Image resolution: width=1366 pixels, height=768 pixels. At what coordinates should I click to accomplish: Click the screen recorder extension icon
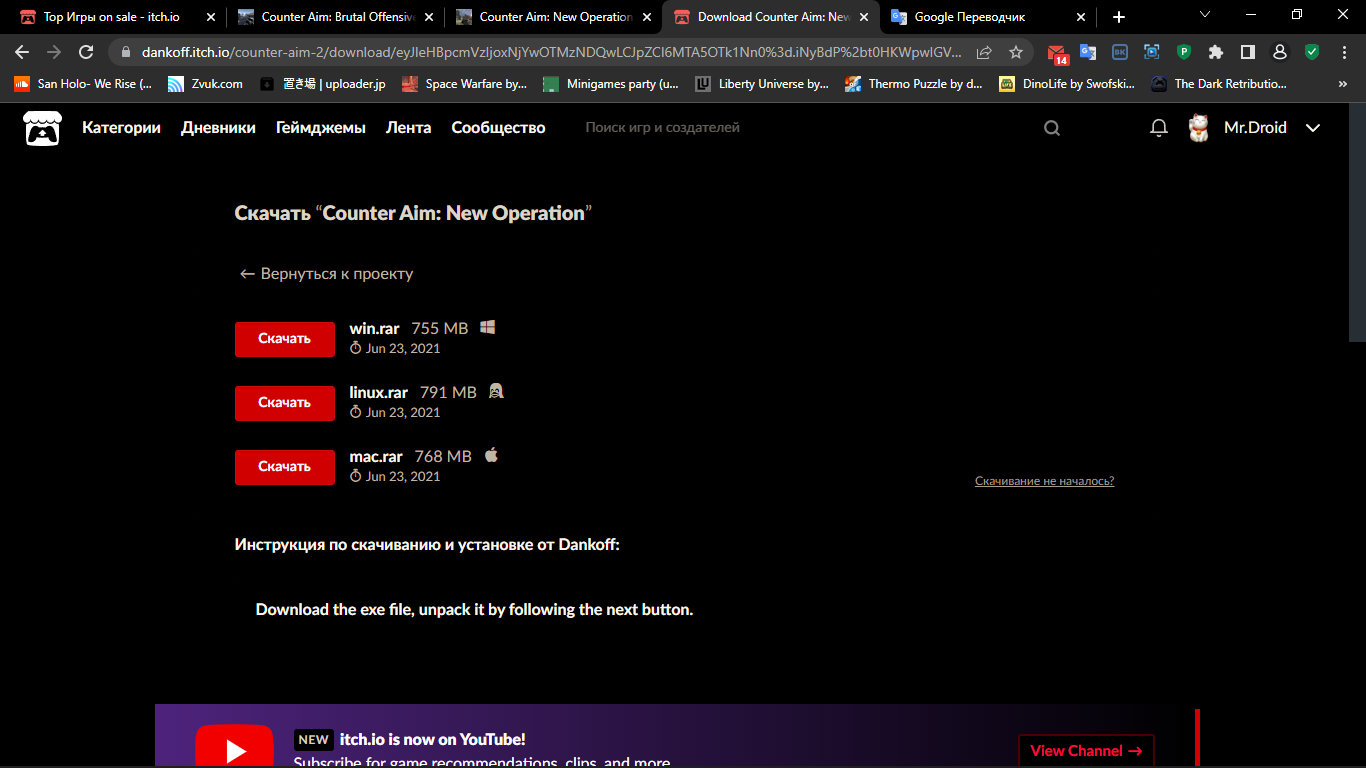tap(1152, 52)
